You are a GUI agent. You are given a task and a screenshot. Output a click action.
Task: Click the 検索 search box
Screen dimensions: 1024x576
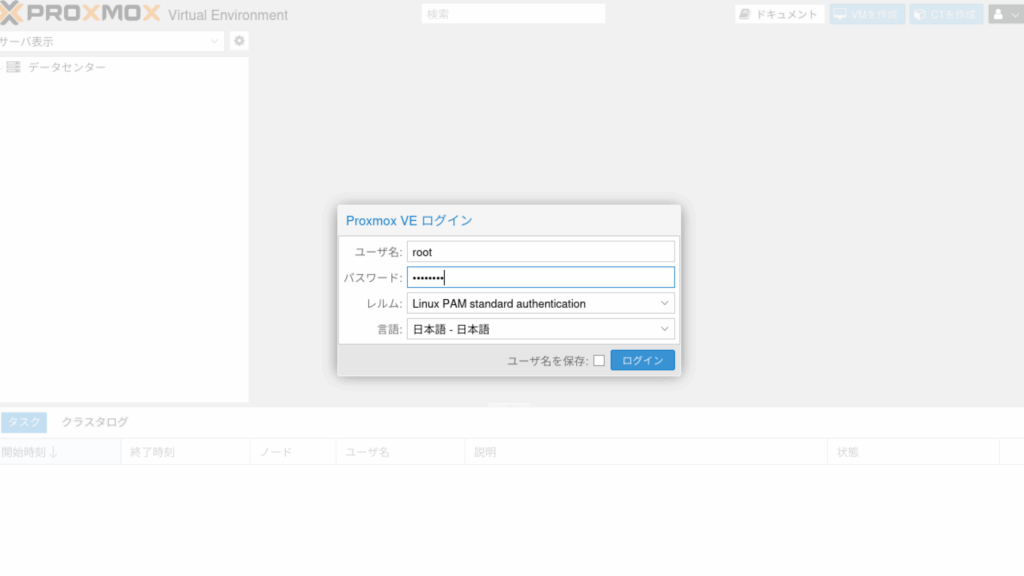(x=513, y=14)
